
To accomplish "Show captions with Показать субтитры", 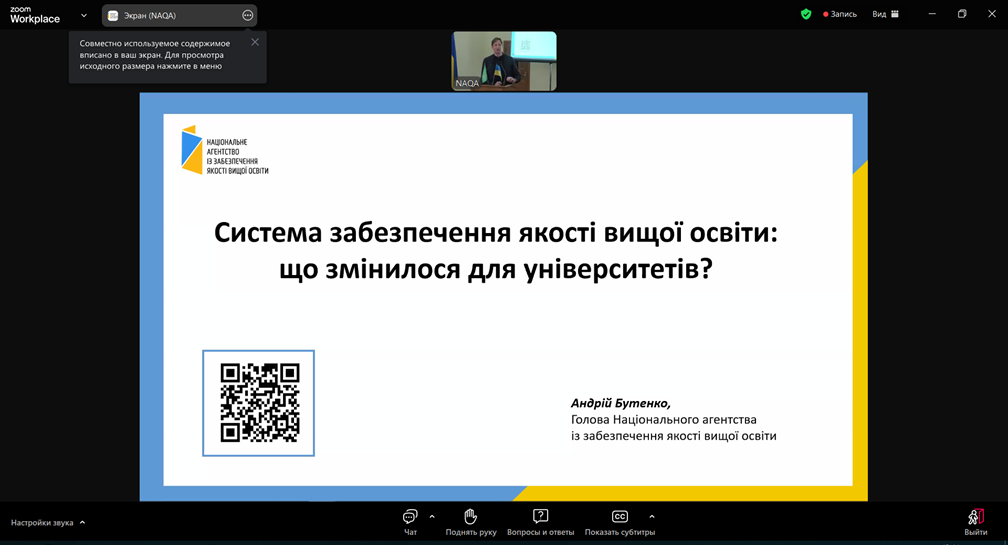I will pos(620,522).
